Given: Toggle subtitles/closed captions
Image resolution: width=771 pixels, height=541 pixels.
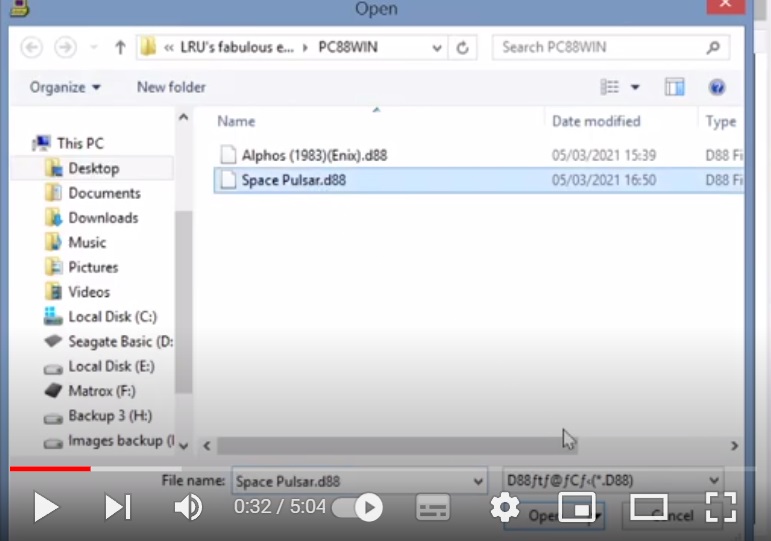Looking at the screenshot, I should 433,508.
